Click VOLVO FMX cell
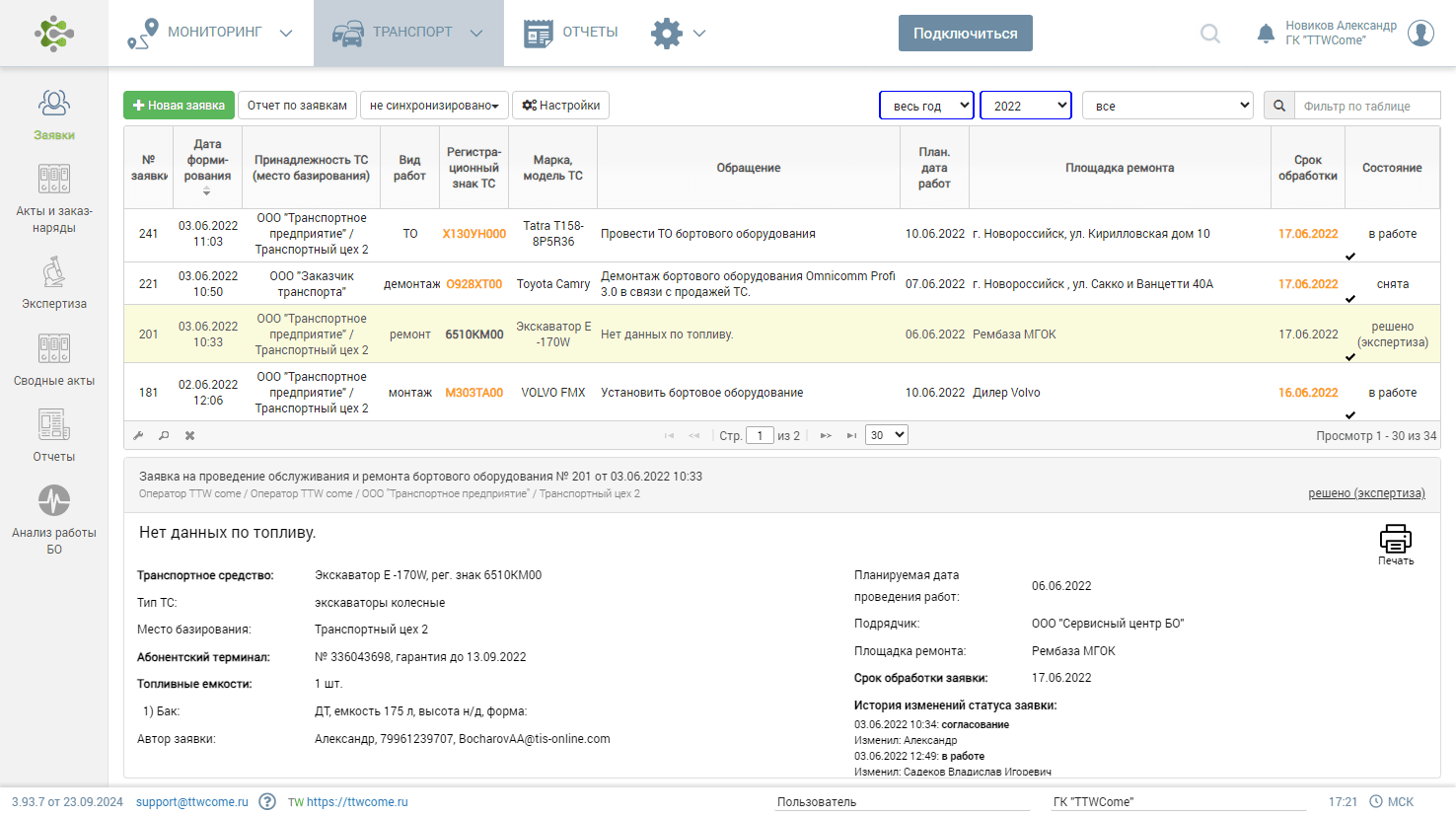Screen dimensions: 1456x817 point(553,393)
